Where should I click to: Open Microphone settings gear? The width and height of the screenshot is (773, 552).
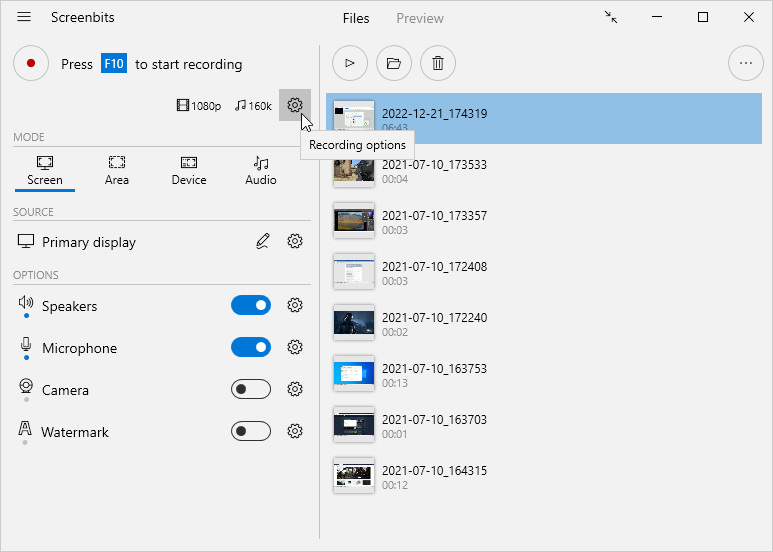pos(295,347)
